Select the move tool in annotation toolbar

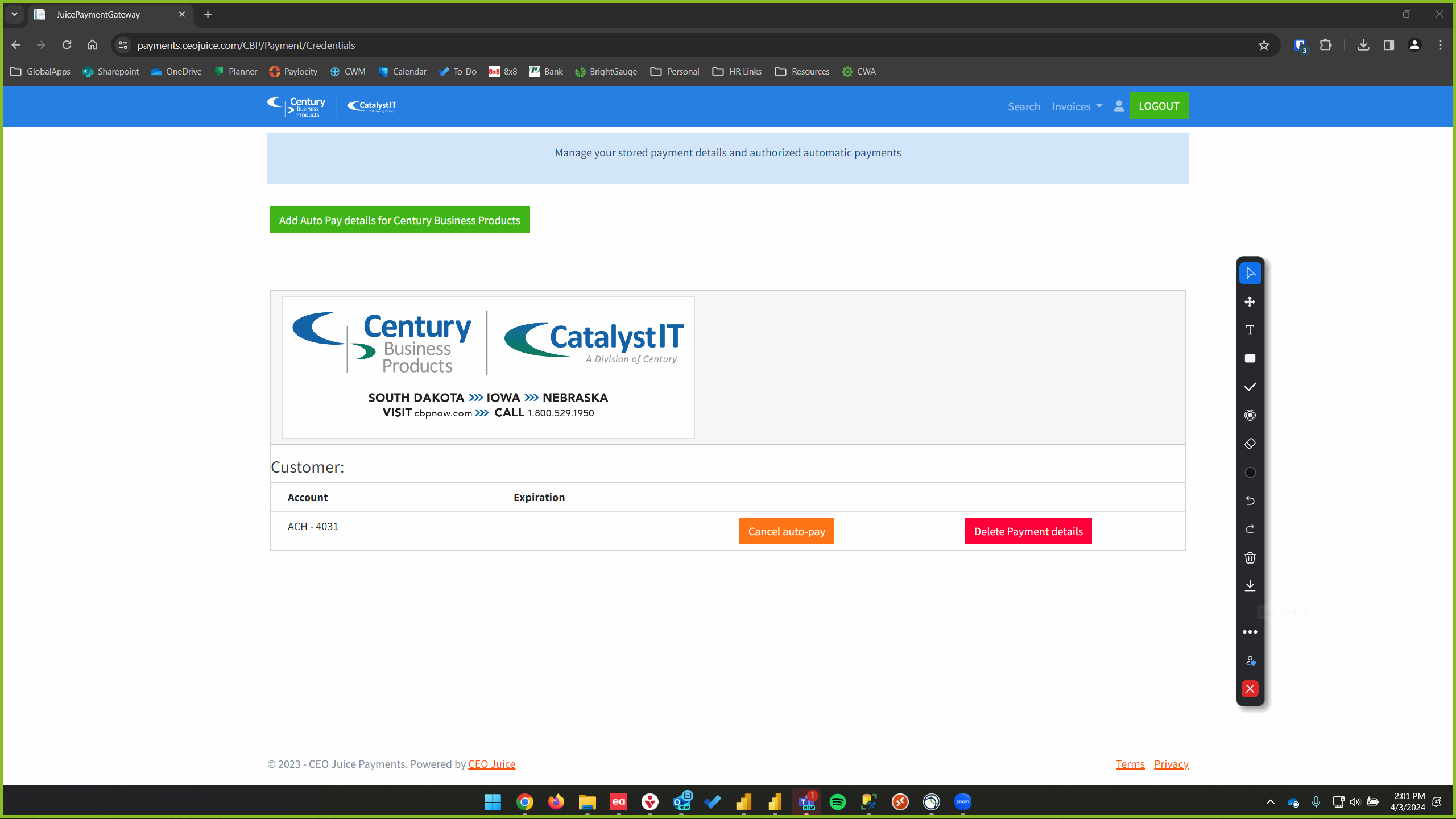click(1250, 301)
